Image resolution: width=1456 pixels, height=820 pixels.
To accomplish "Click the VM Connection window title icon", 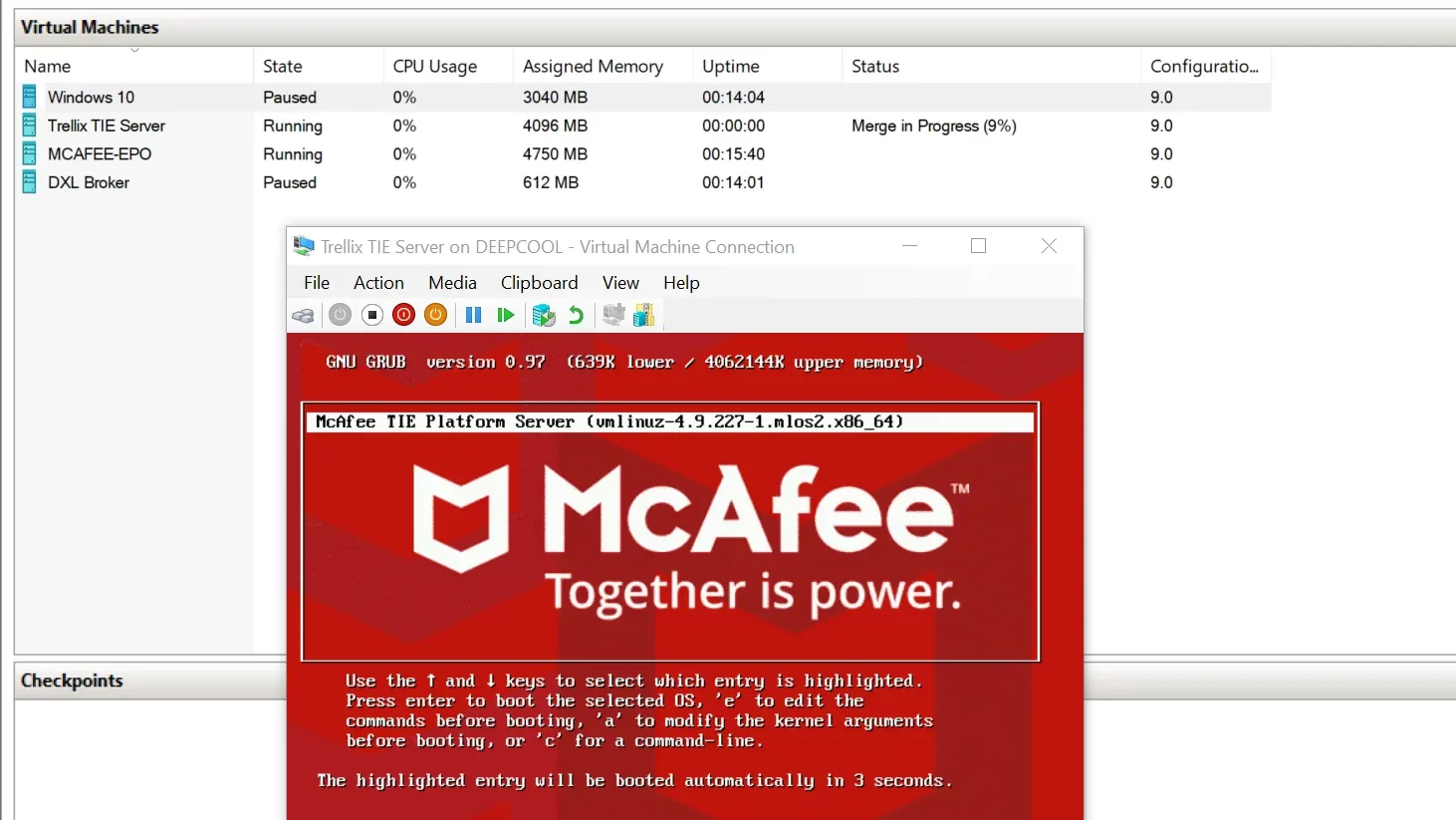I will 304,246.
